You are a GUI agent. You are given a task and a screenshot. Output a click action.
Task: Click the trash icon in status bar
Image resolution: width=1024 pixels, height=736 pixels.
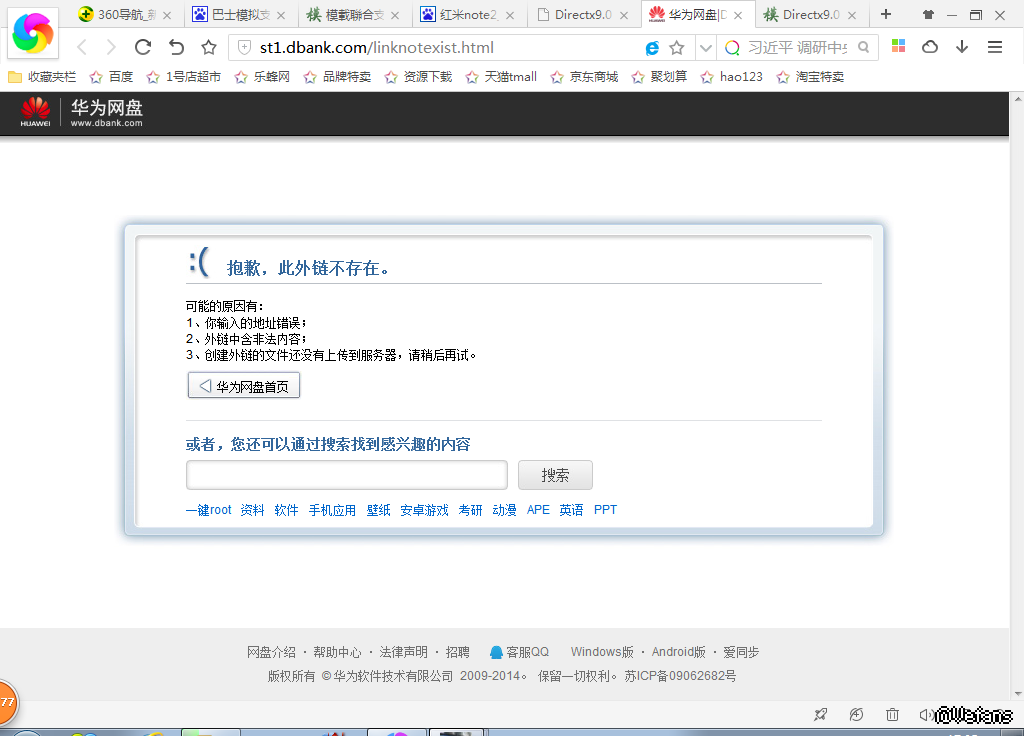pos(892,714)
